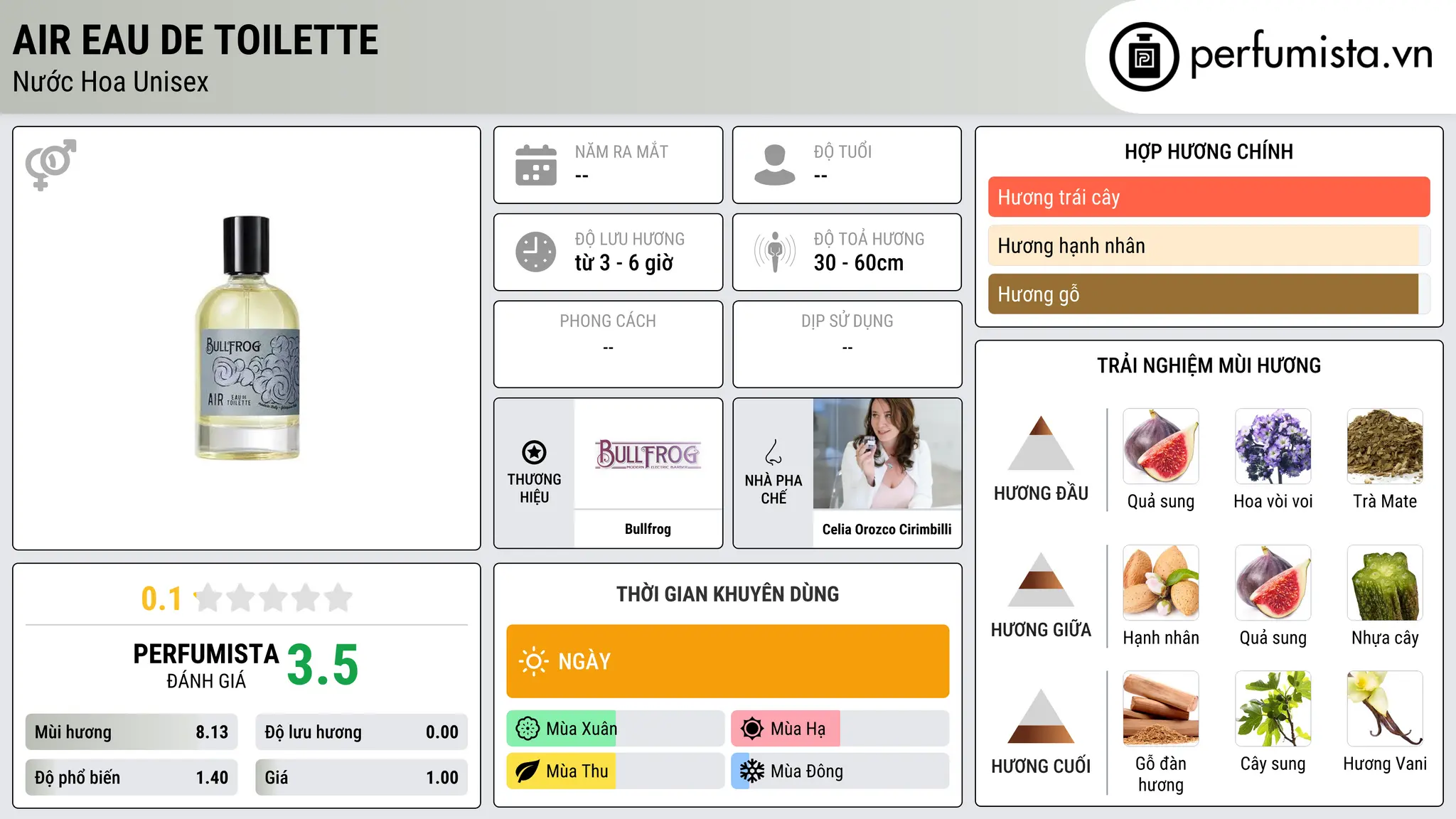Screen dimensions: 1456x819
Task: Open the perfumer Celia Orozco Cirimbilli photo
Action: (887, 454)
